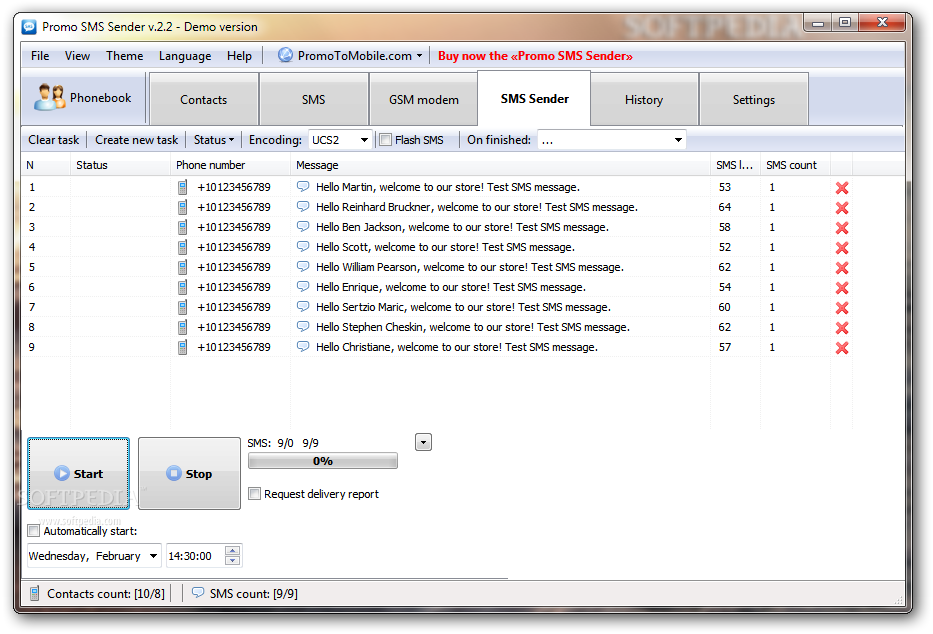The height and width of the screenshot is (634, 933).
Task: Remove the Hello Scott message row
Action: pos(841,247)
